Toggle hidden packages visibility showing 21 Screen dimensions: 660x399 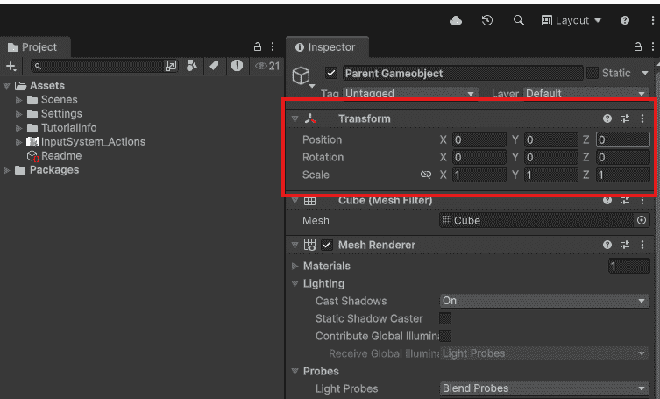click(x=267, y=66)
